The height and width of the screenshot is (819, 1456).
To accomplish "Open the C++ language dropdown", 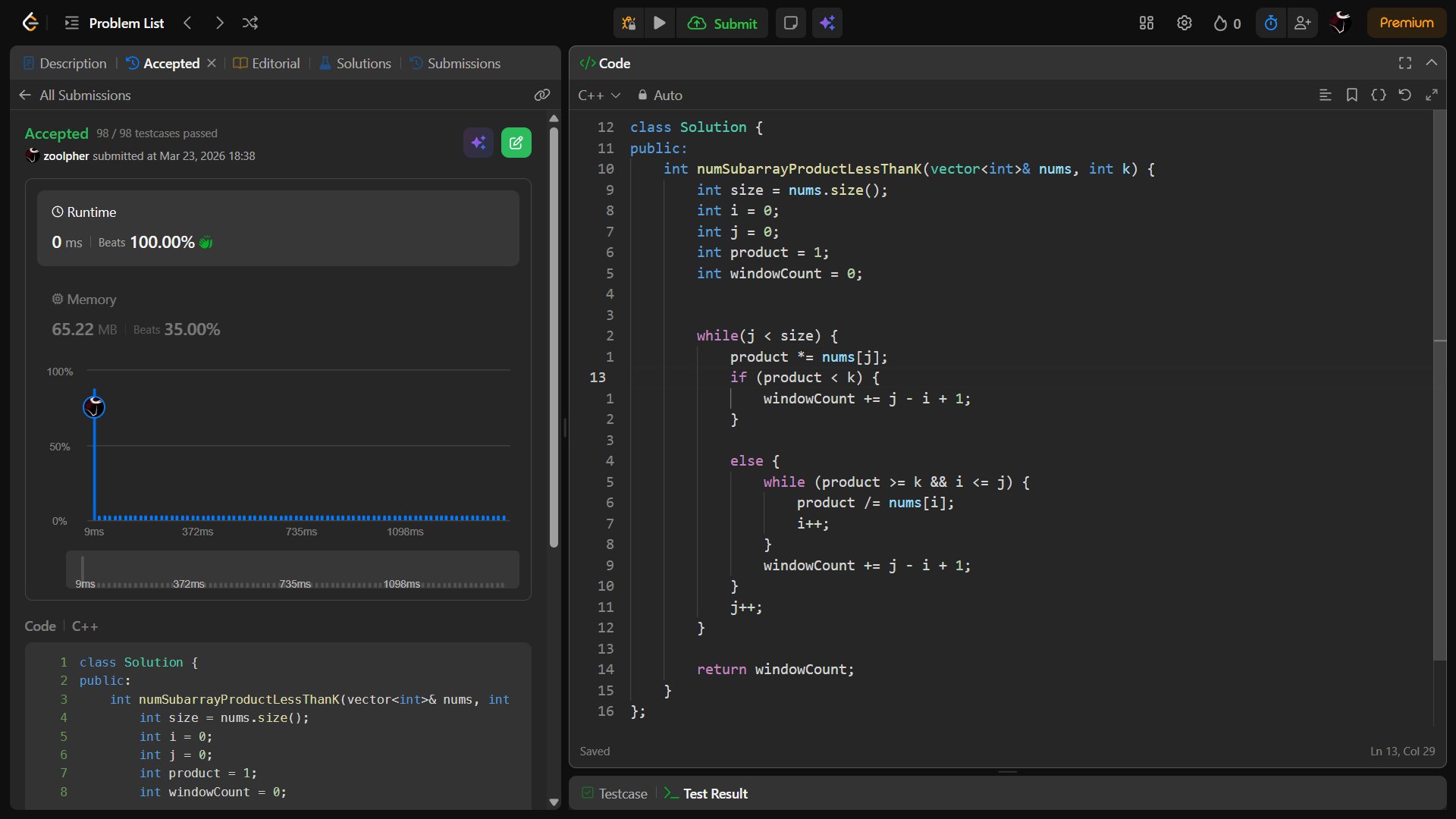I will tap(598, 95).
